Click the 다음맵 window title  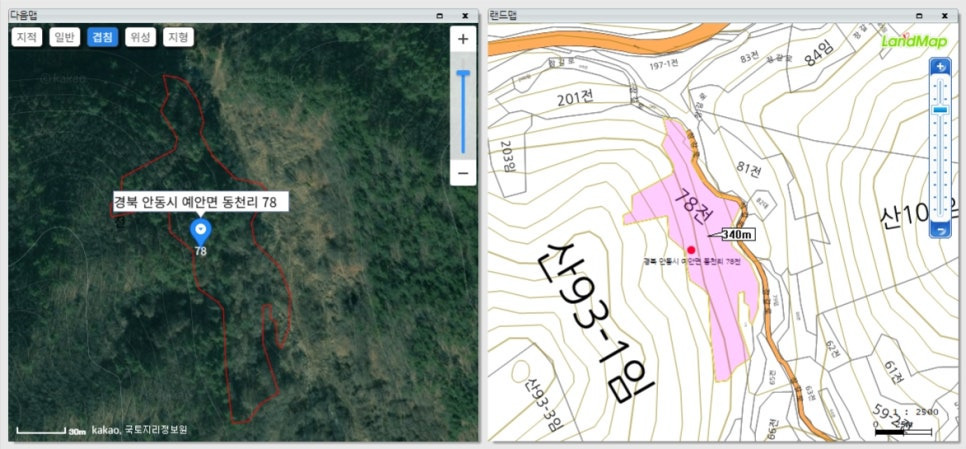pyautogui.click(x=23, y=15)
